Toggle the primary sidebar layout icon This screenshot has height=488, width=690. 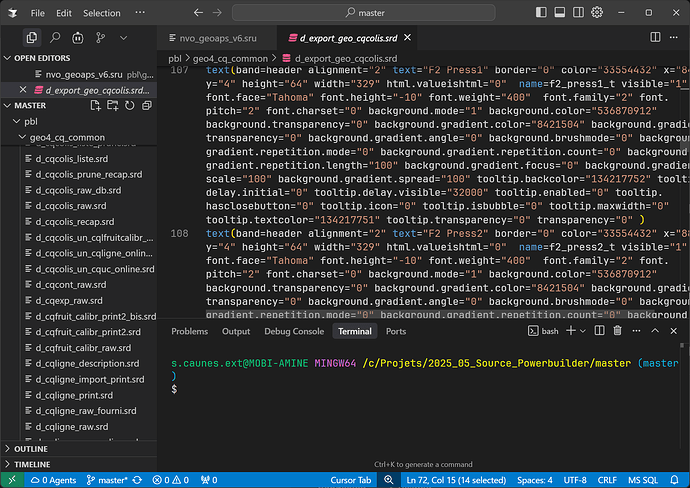pos(541,12)
